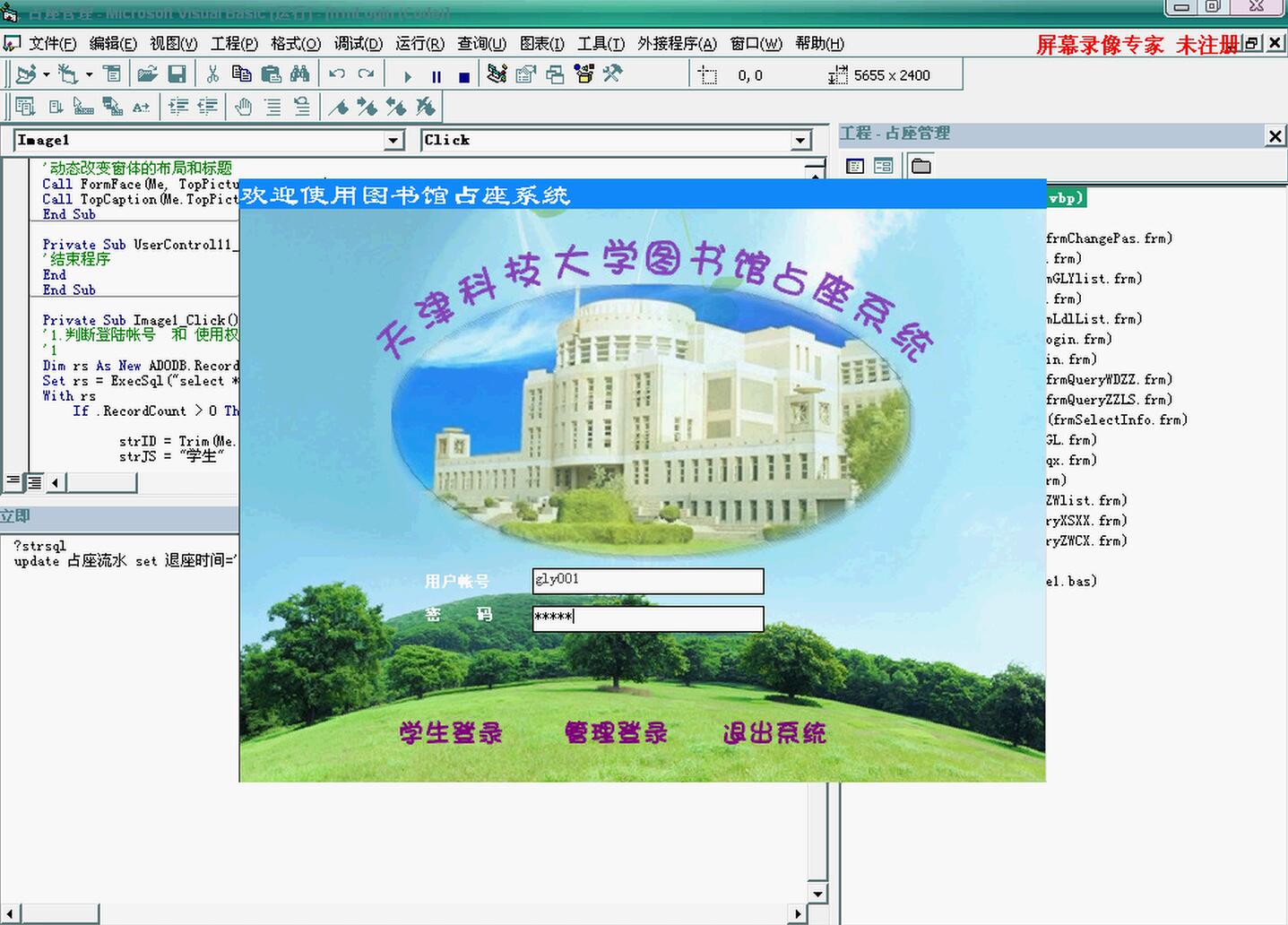Screen dimensions: 1288x925
Task: Click the Add Standard EXE Project icon
Action: click(26, 75)
